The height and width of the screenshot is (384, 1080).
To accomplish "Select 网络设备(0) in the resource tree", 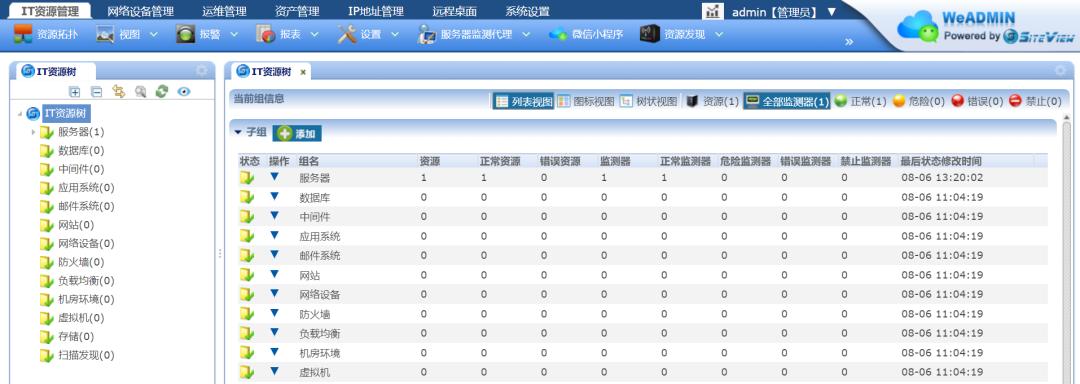I will pyautogui.click(x=85, y=244).
